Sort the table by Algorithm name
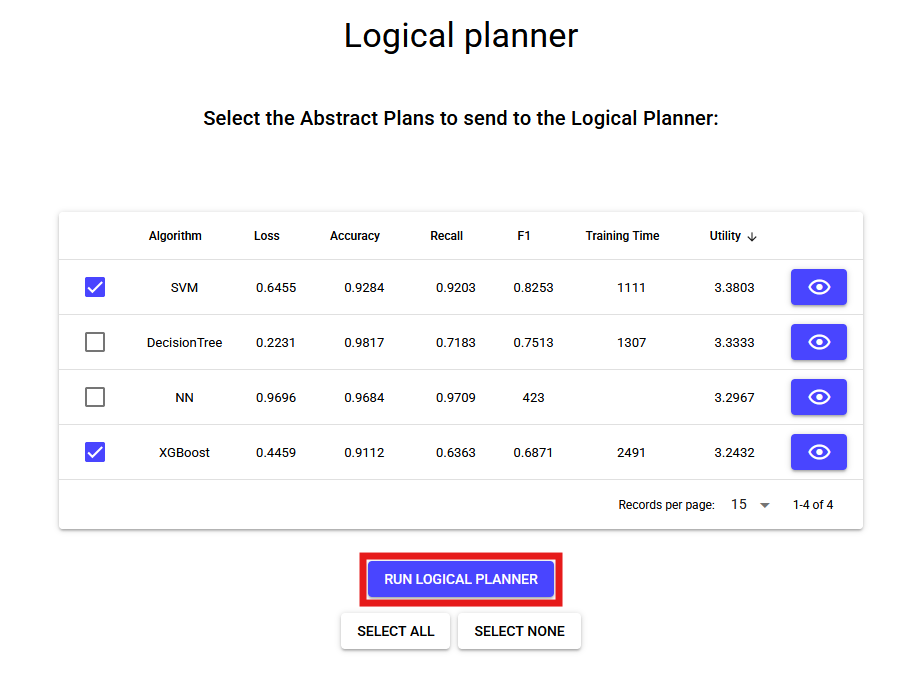The image size is (921, 677). (x=175, y=236)
